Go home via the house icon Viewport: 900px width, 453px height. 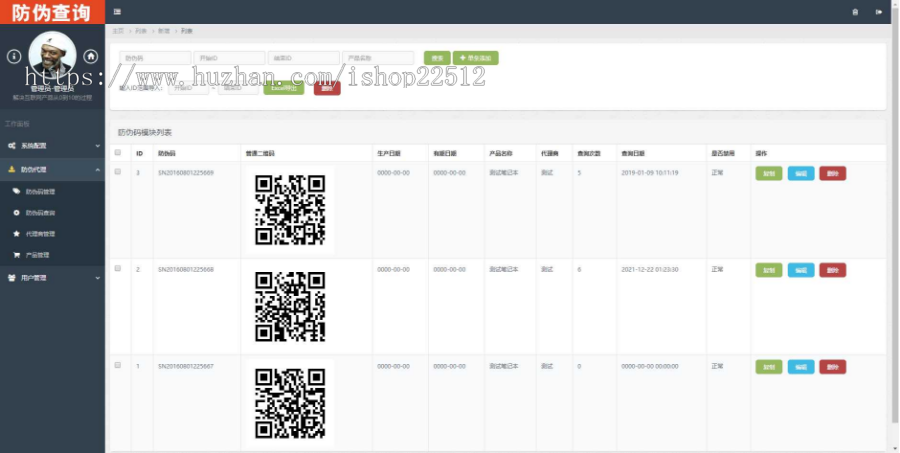click(90, 56)
